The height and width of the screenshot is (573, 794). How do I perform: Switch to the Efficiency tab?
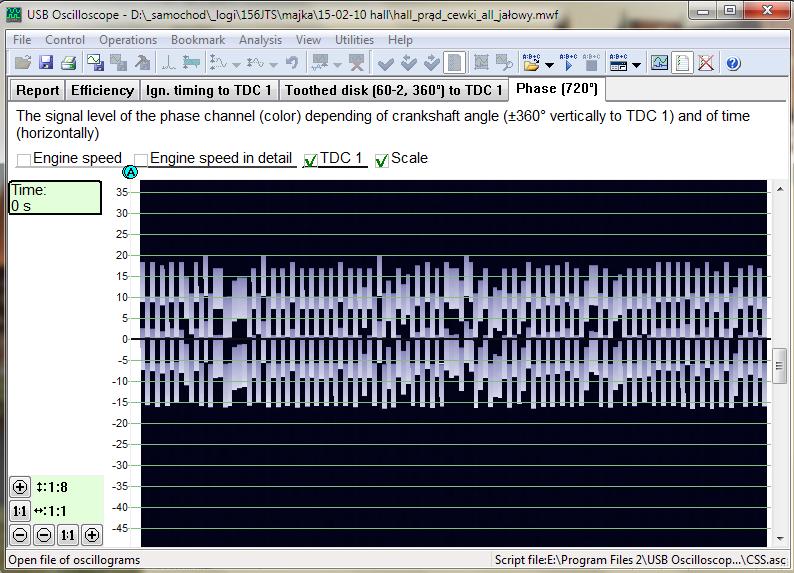(x=102, y=90)
